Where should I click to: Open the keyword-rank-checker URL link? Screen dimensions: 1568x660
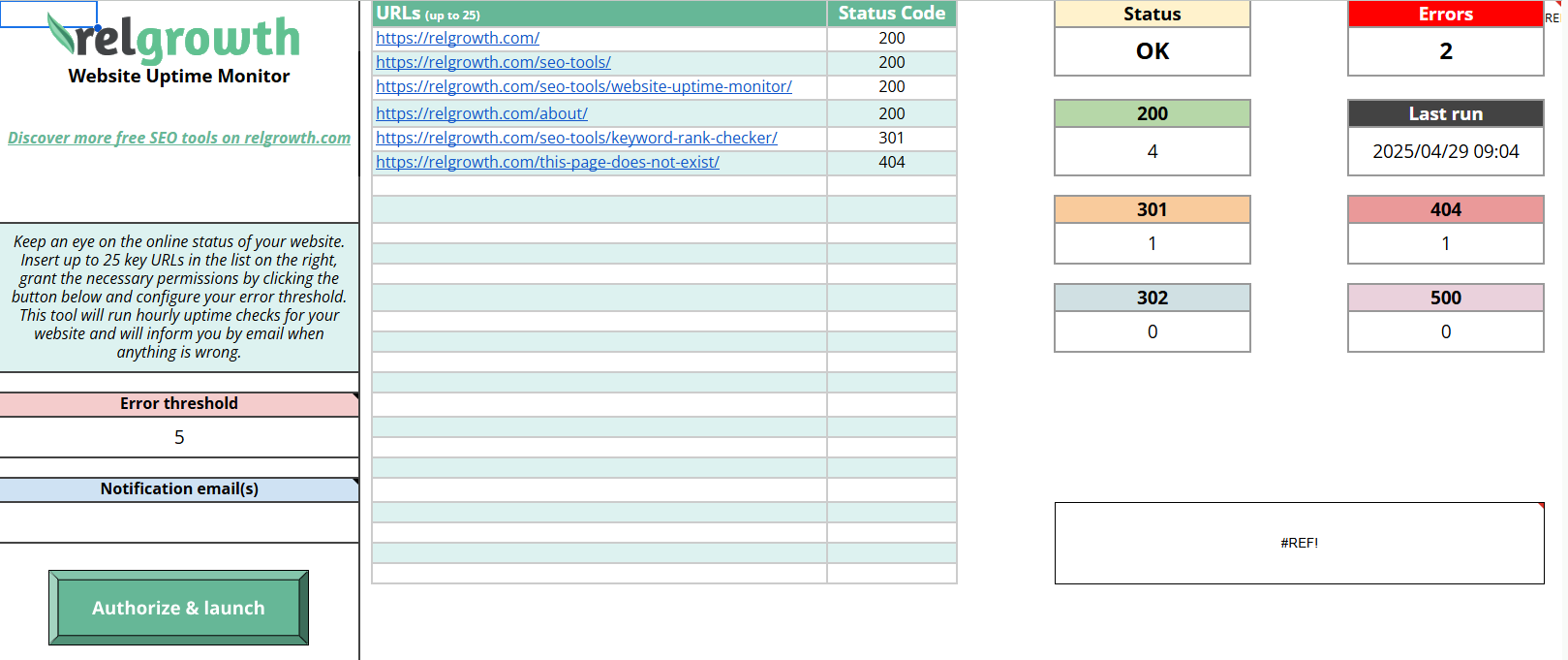point(576,138)
